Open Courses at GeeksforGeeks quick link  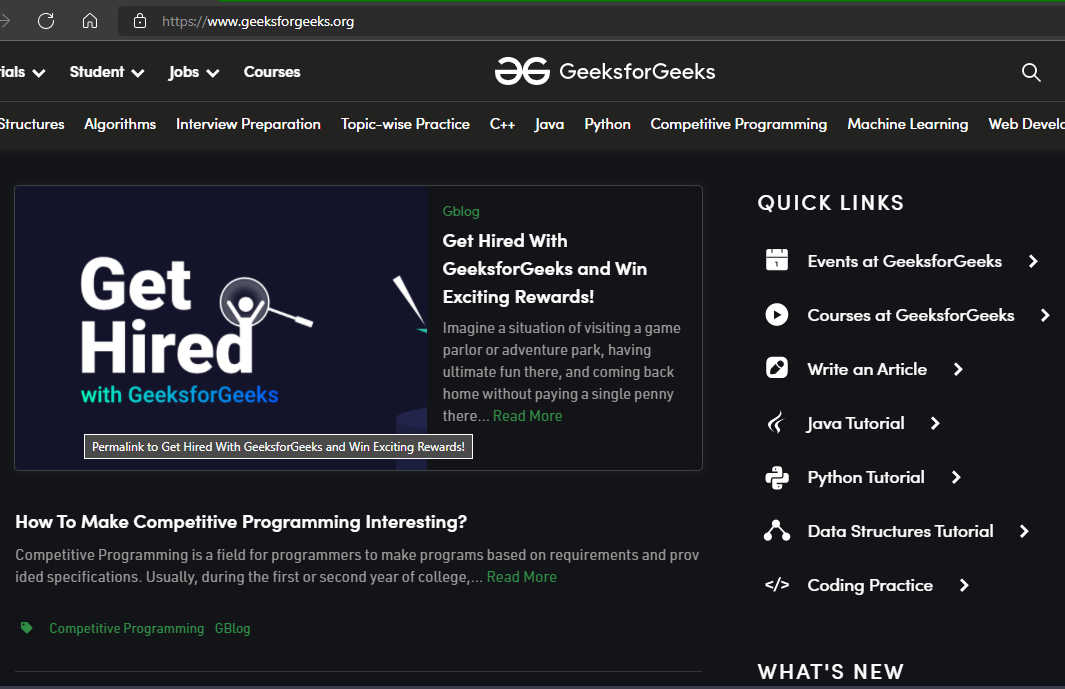(910, 315)
